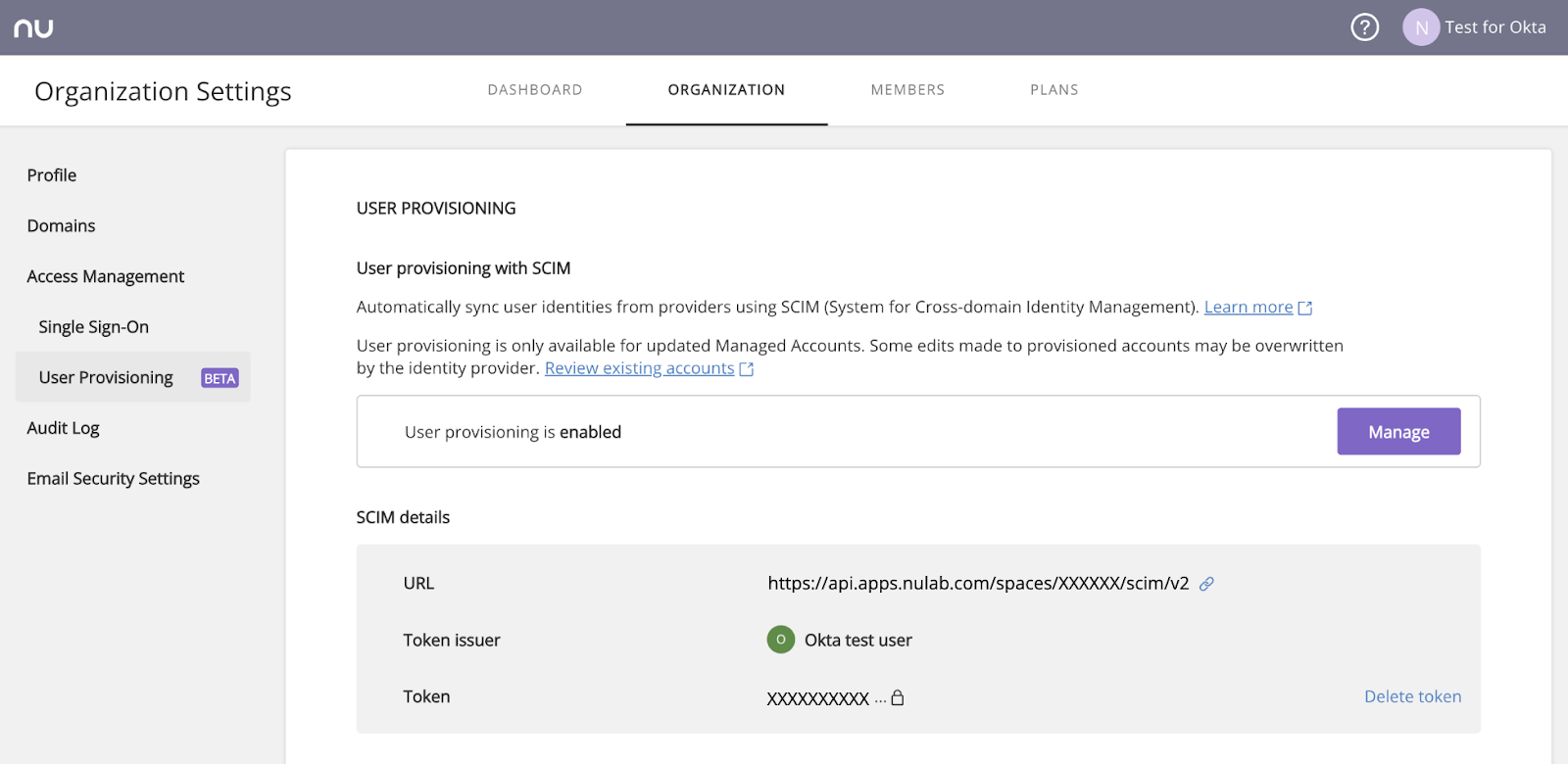The image size is (1568, 764).
Task: Follow the Review existing accounts link
Action: tap(639, 368)
